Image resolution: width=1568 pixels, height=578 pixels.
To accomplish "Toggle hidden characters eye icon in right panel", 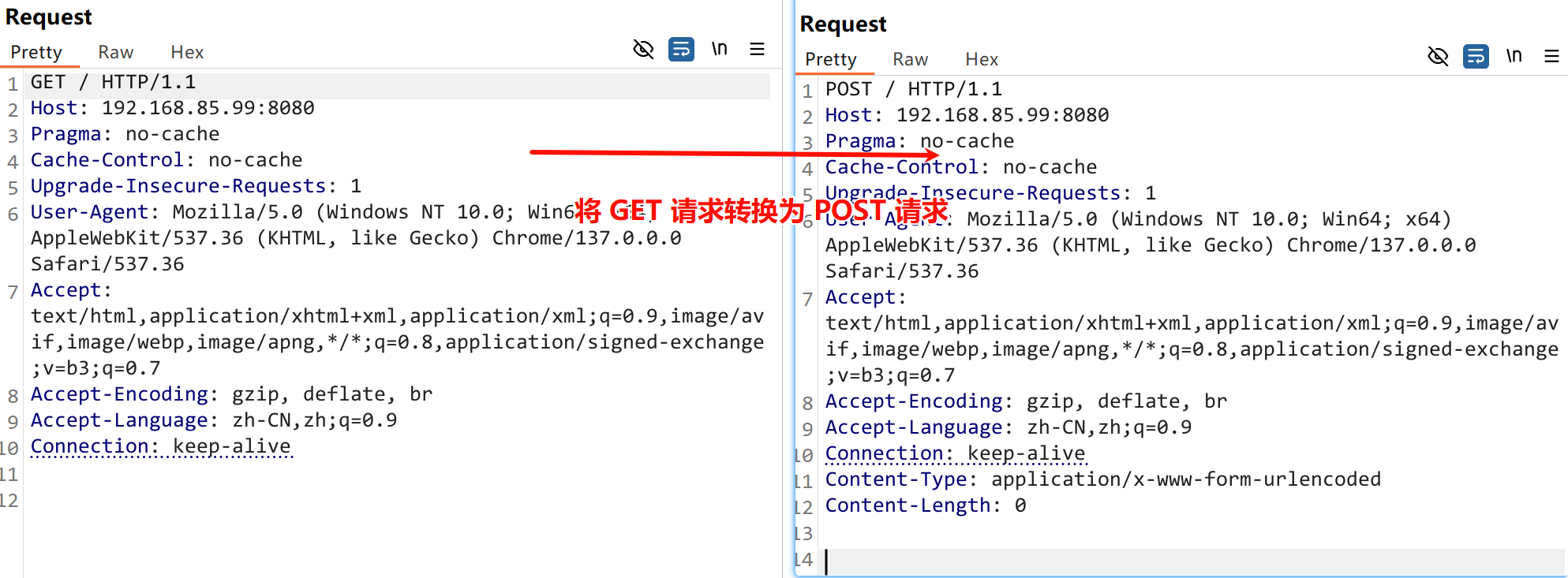I will pyautogui.click(x=1438, y=57).
